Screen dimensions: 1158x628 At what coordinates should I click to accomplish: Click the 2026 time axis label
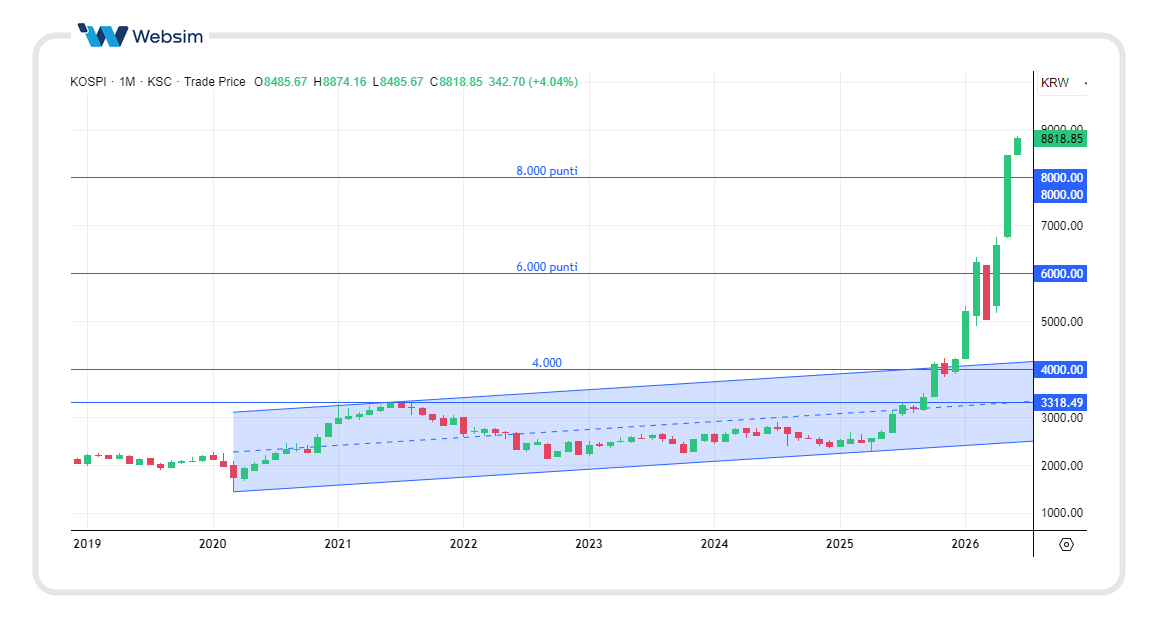[x=965, y=544]
